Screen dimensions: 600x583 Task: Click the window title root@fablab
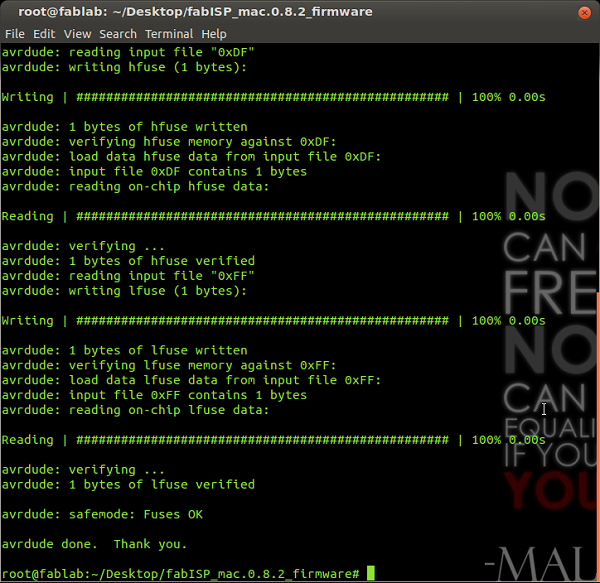pyautogui.click(x=195, y=12)
